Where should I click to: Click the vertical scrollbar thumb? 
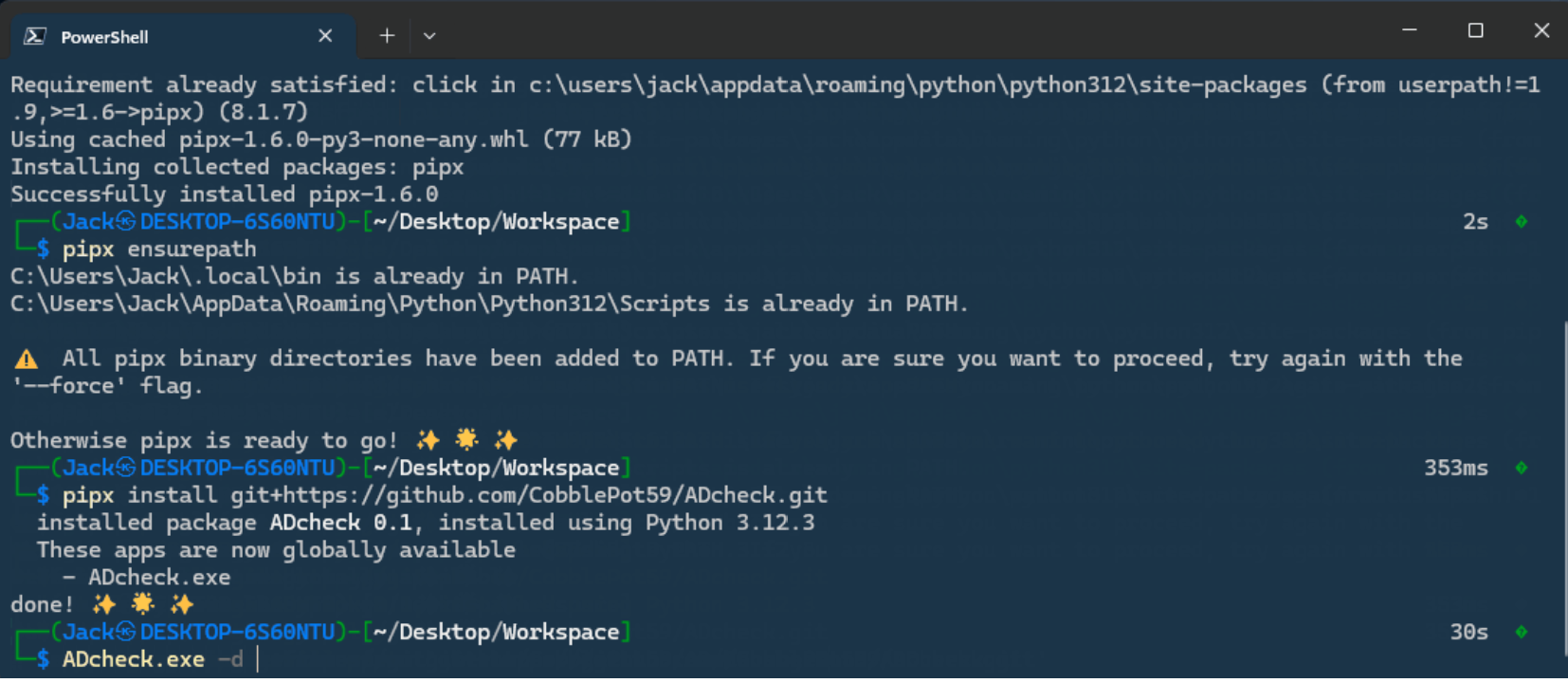(x=1564, y=489)
